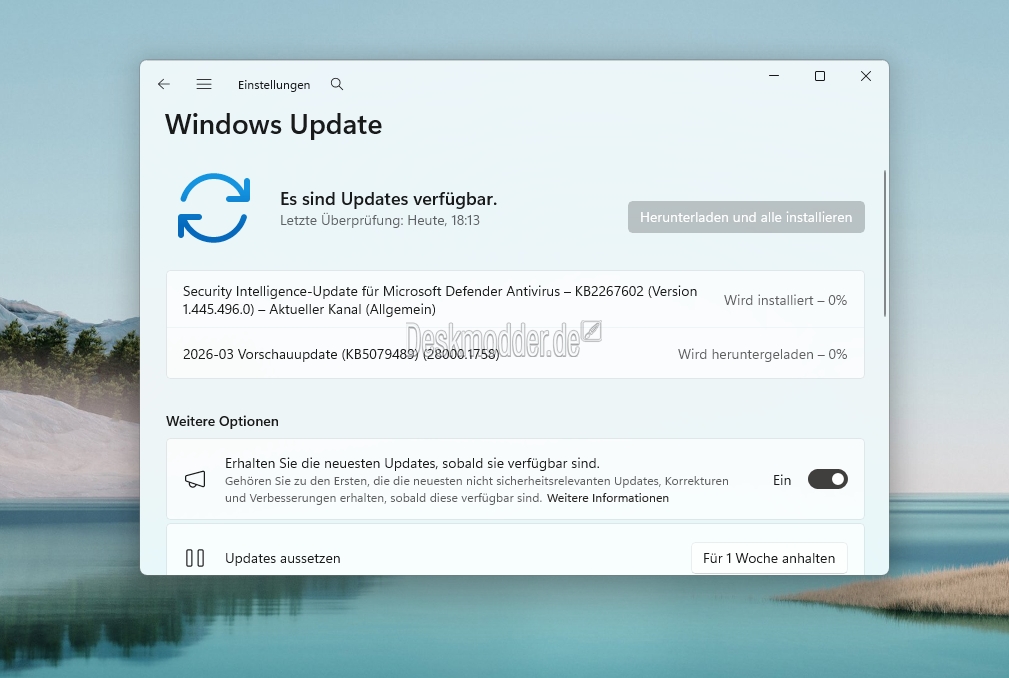Click the blue update sync icon
This screenshot has height=678, width=1009.
pos(213,208)
